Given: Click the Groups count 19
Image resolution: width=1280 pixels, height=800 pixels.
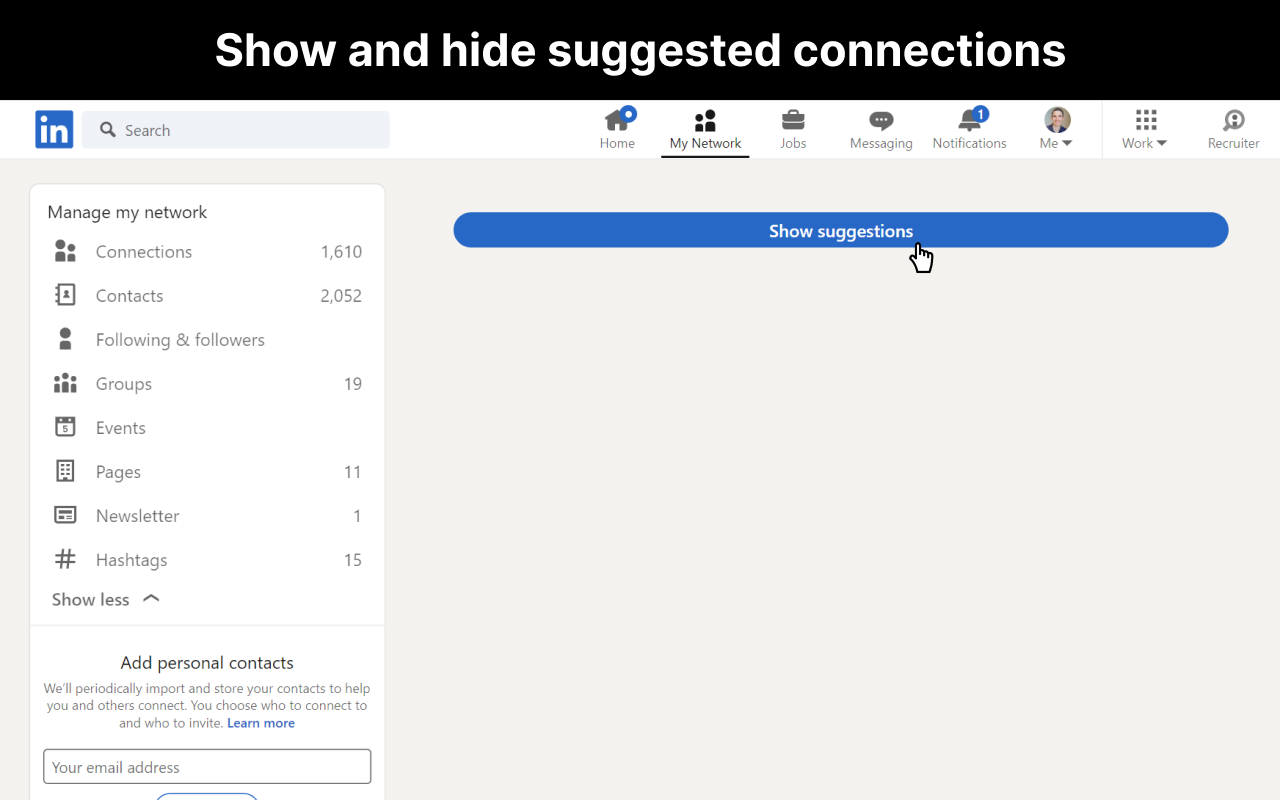Looking at the screenshot, I should pyautogui.click(x=353, y=383).
